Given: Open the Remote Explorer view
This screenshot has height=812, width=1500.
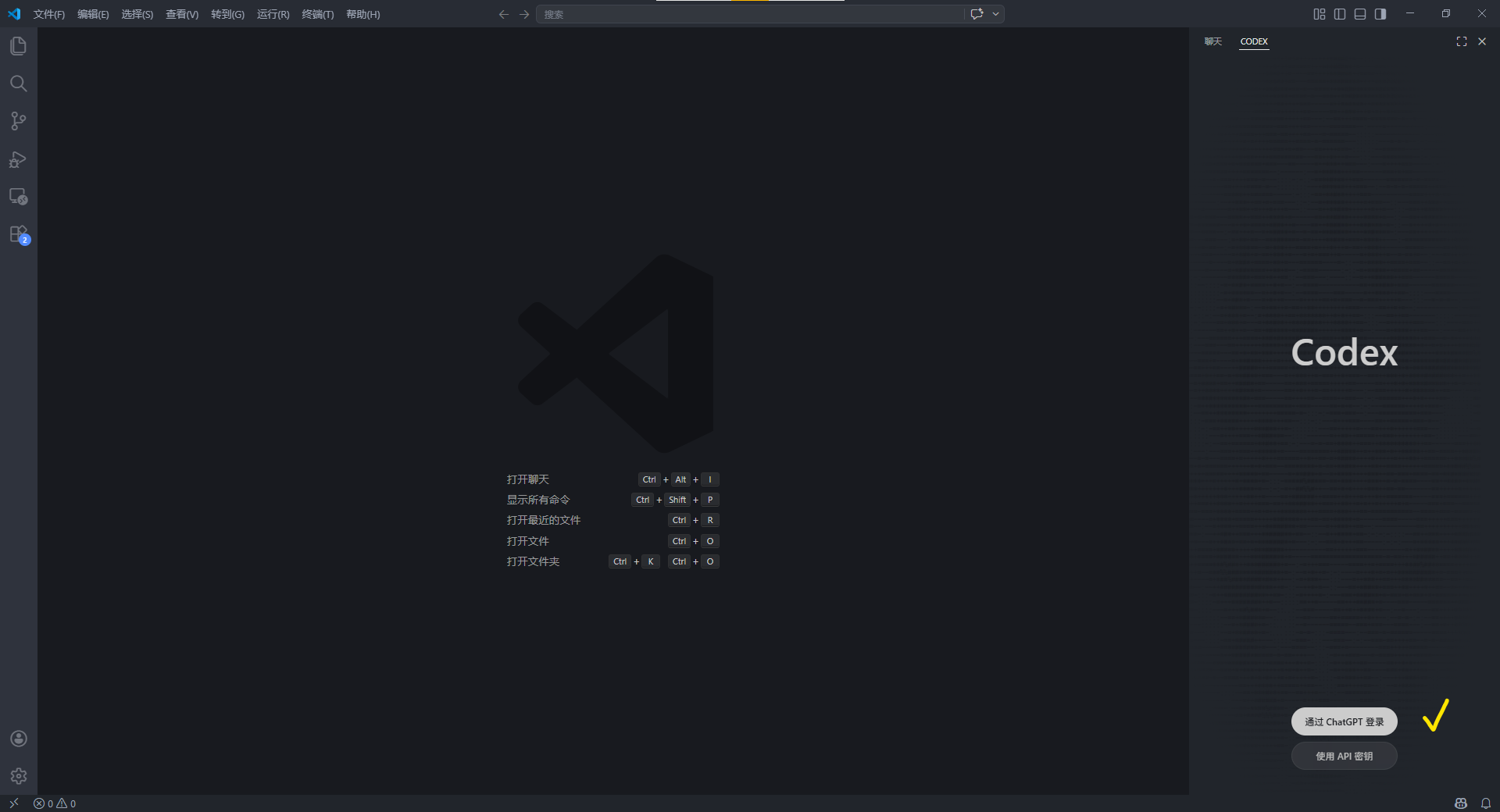Looking at the screenshot, I should 18,197.
